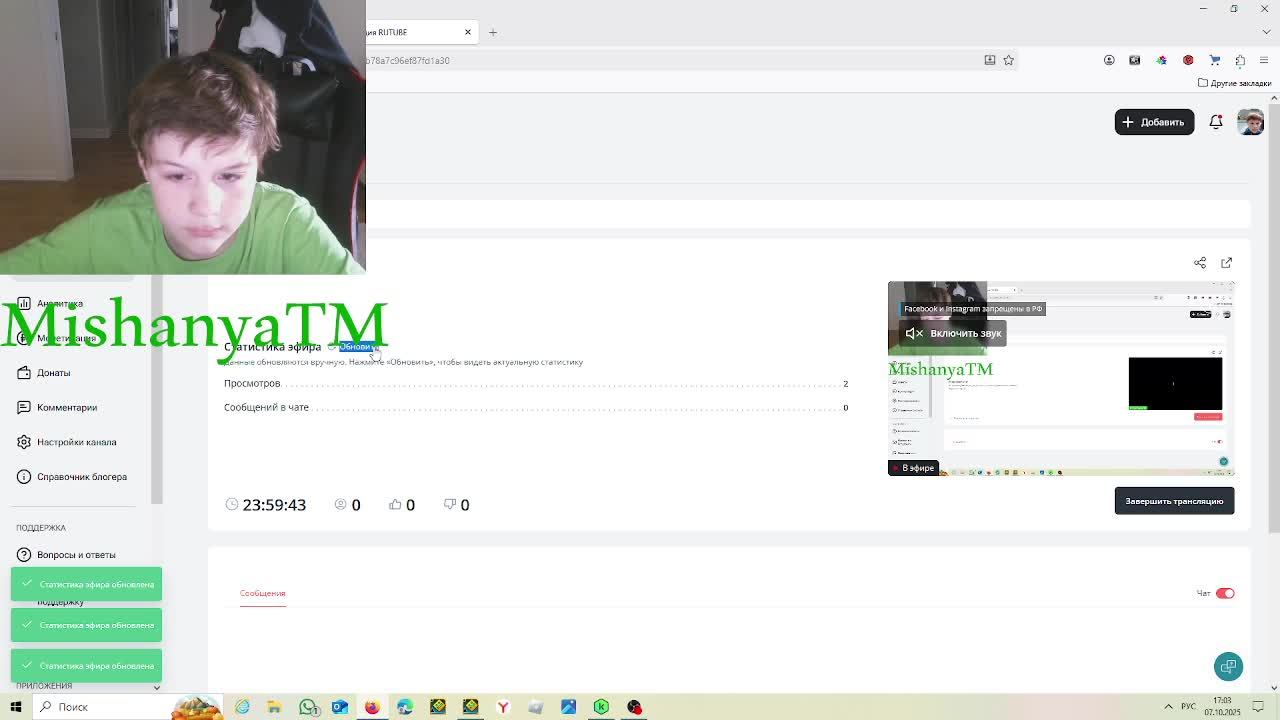Click the Сообщений в чате row
This screenshot has width=1280, height=720.
tap(536, 407)
